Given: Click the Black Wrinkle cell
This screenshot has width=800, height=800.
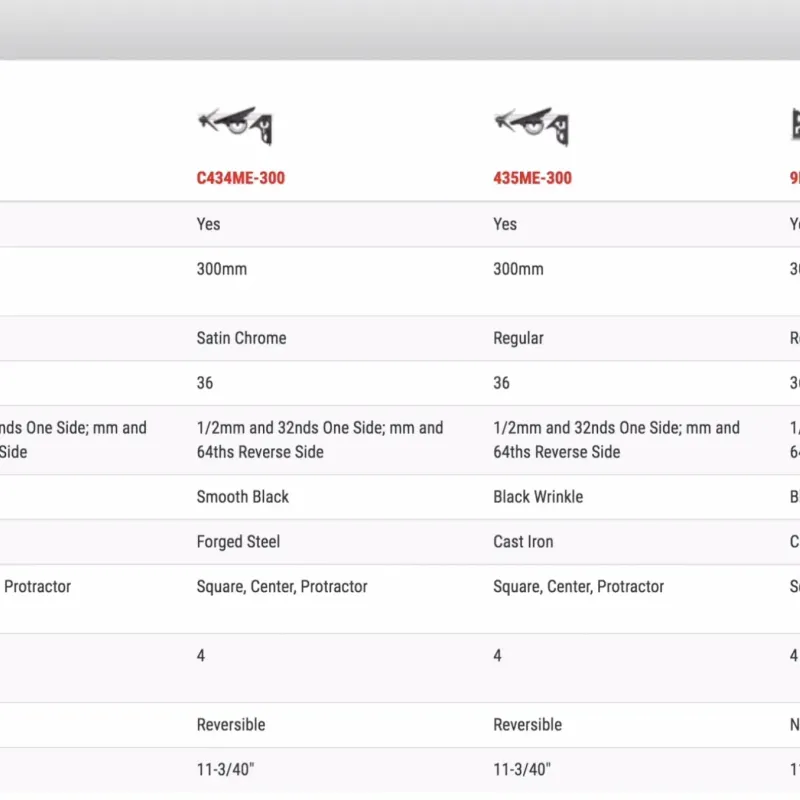Looking at the screenshot, I should coord(538,497).
